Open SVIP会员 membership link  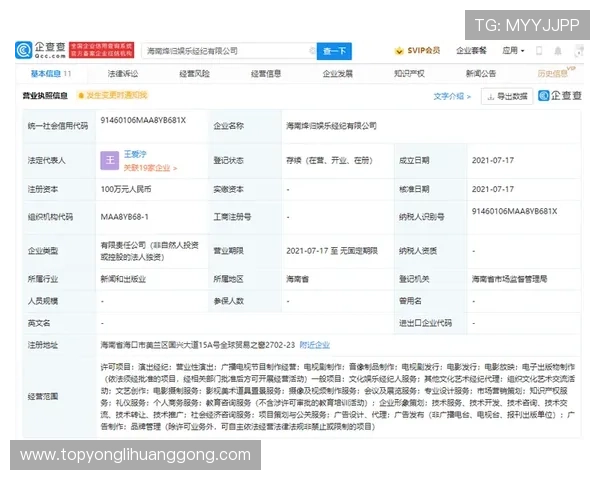423,51
